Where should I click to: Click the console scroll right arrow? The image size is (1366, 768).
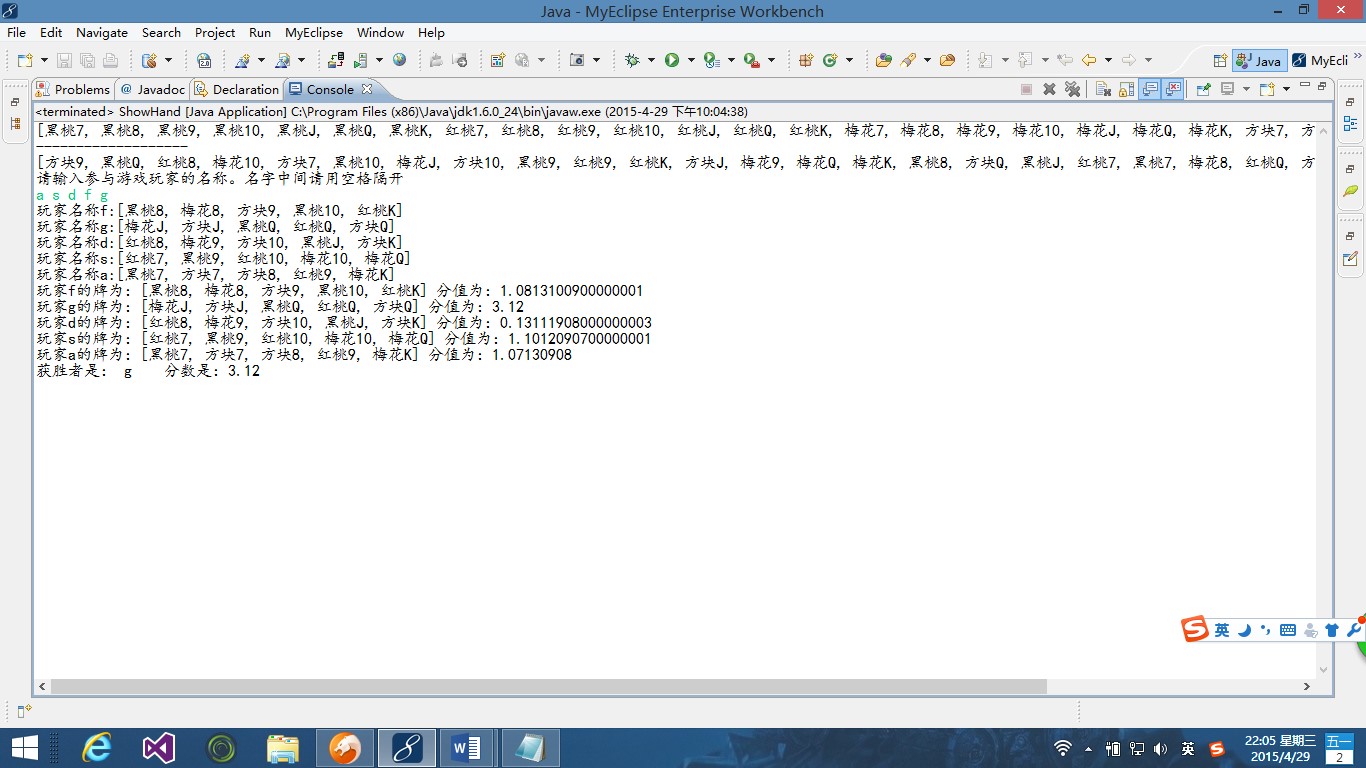(x=1307, y=687)
